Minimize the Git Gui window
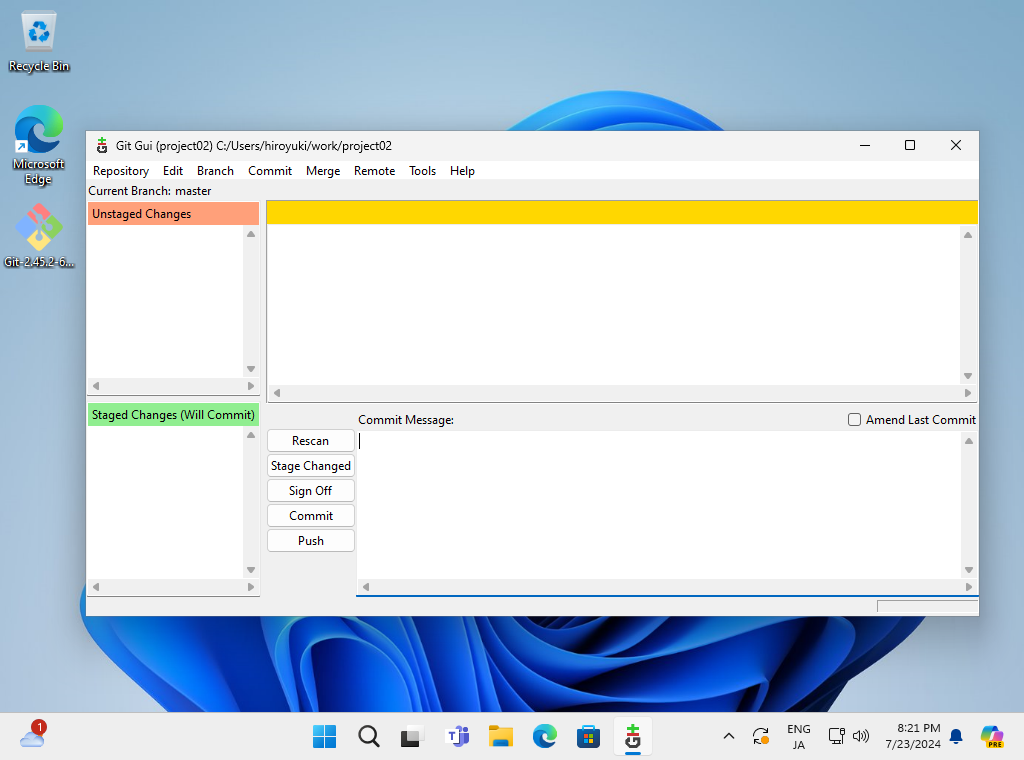The image size is (1024, 760). [x=865, y=145]
